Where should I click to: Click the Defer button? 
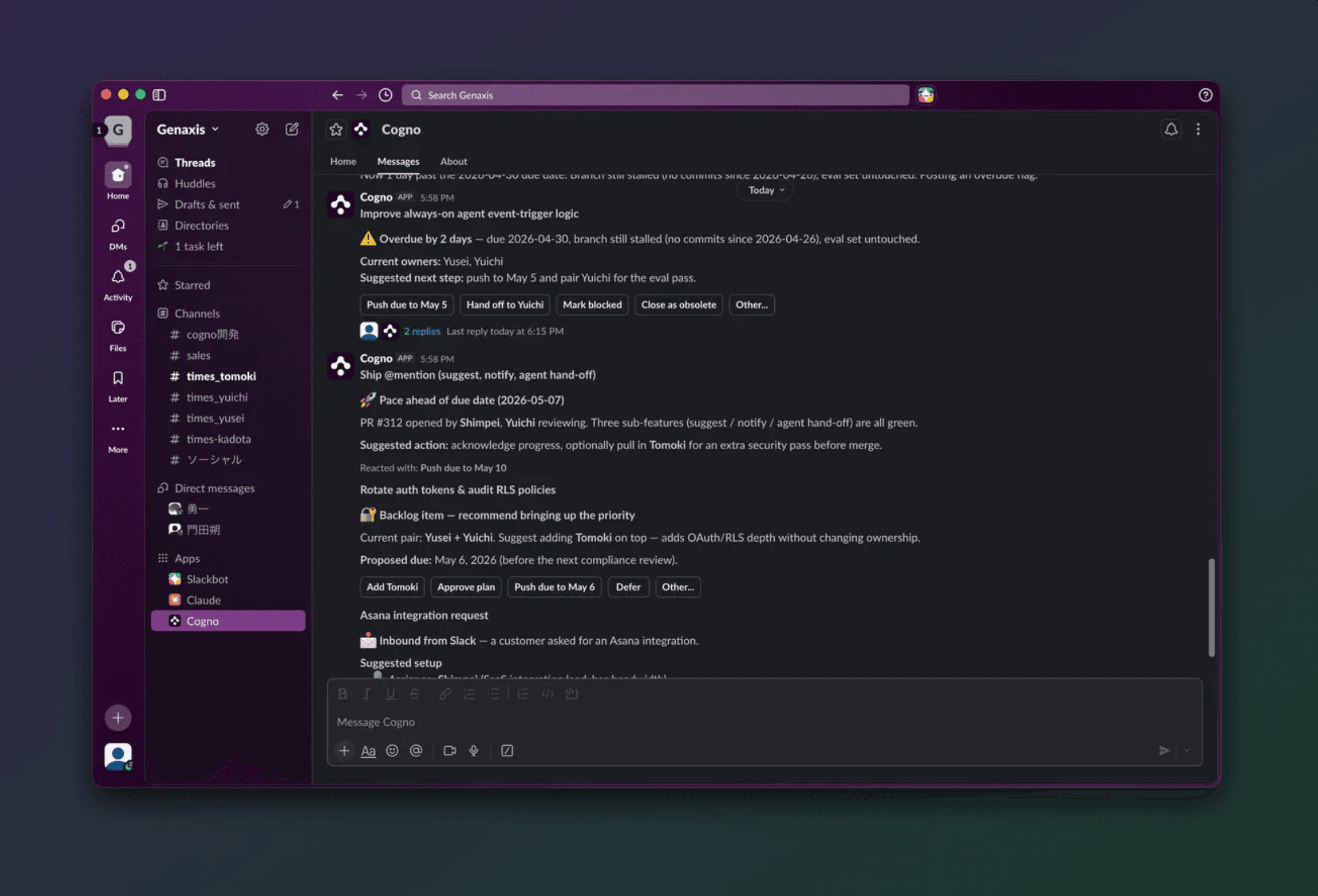click(x=628, y=587)
